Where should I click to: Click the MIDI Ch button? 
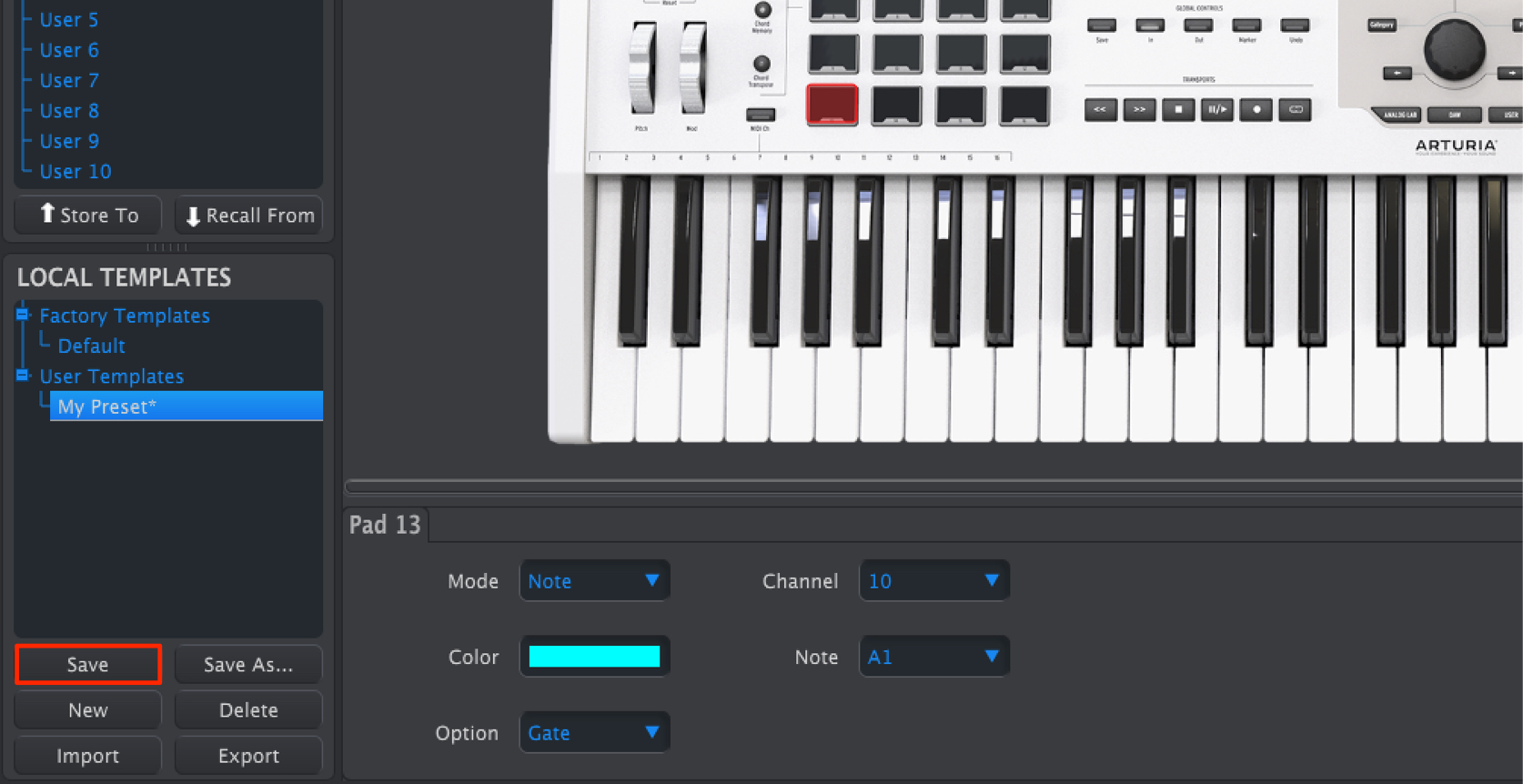point(761,115)
